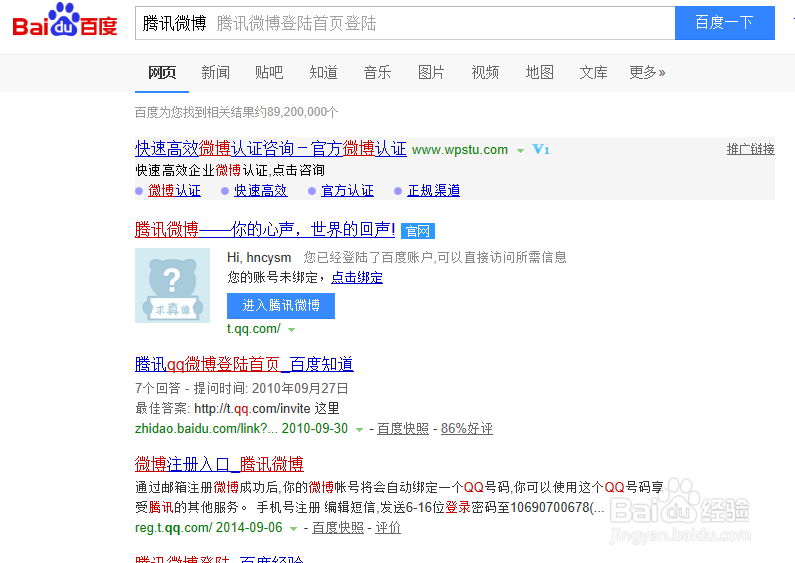
Task: Open 百度快照 for the zhidao result
Action: (x=403, y=429)
